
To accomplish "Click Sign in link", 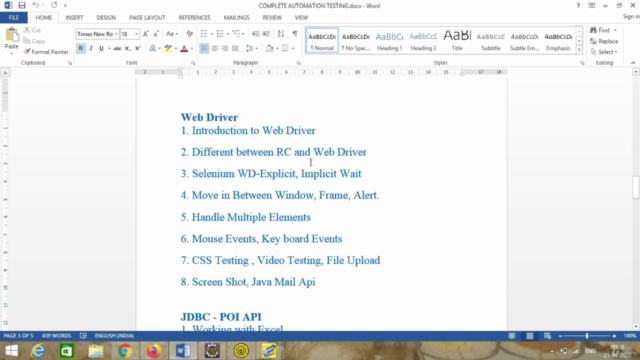I will [x=631, y=16].
